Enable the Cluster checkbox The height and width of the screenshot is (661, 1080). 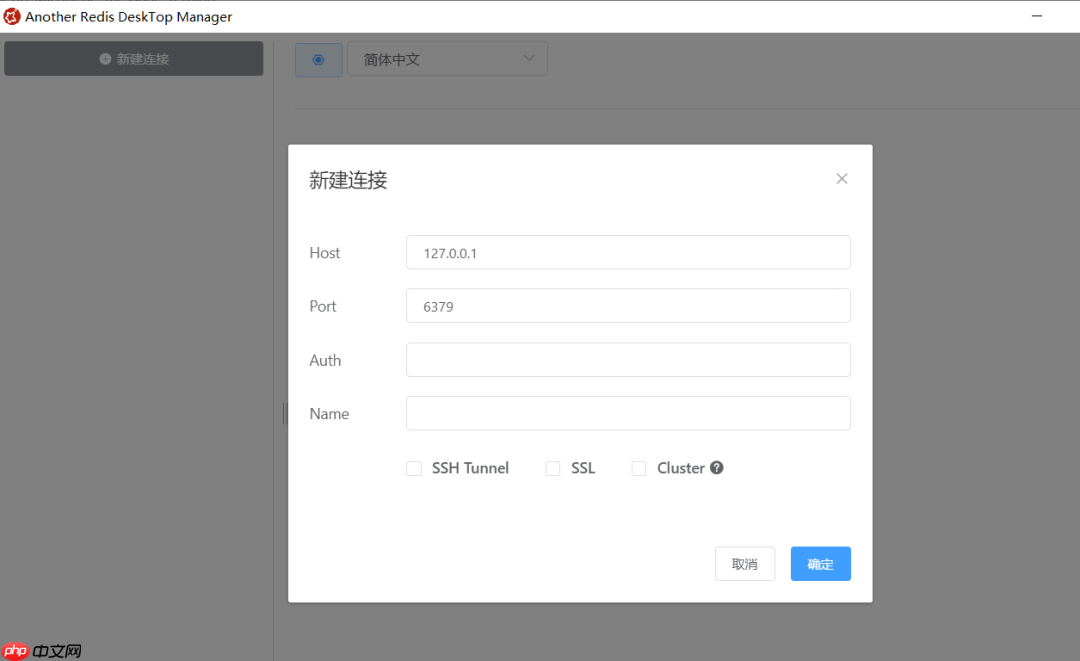point(638,467)
